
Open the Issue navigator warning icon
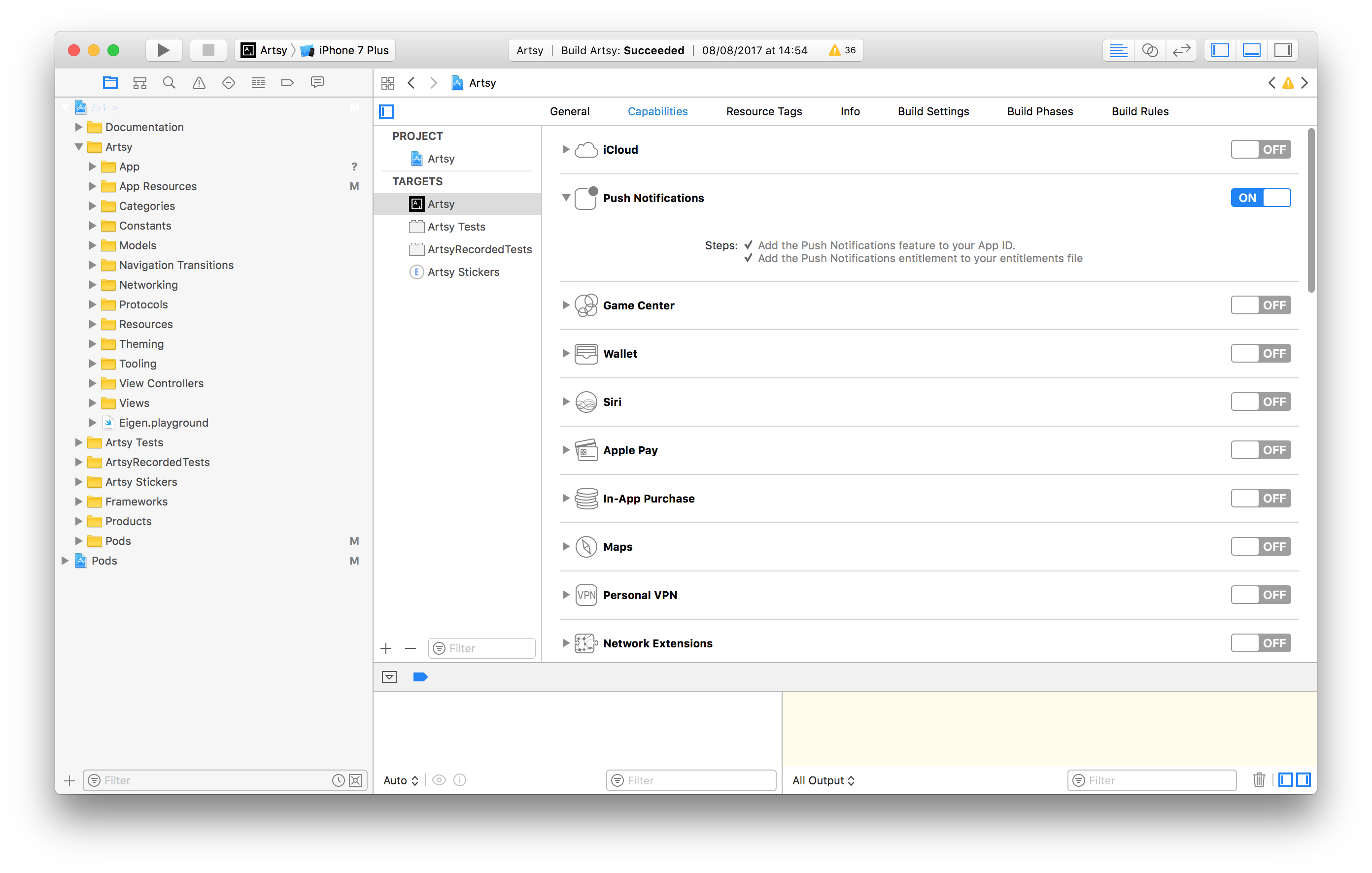pyautogui.click(x=199, y=83)
